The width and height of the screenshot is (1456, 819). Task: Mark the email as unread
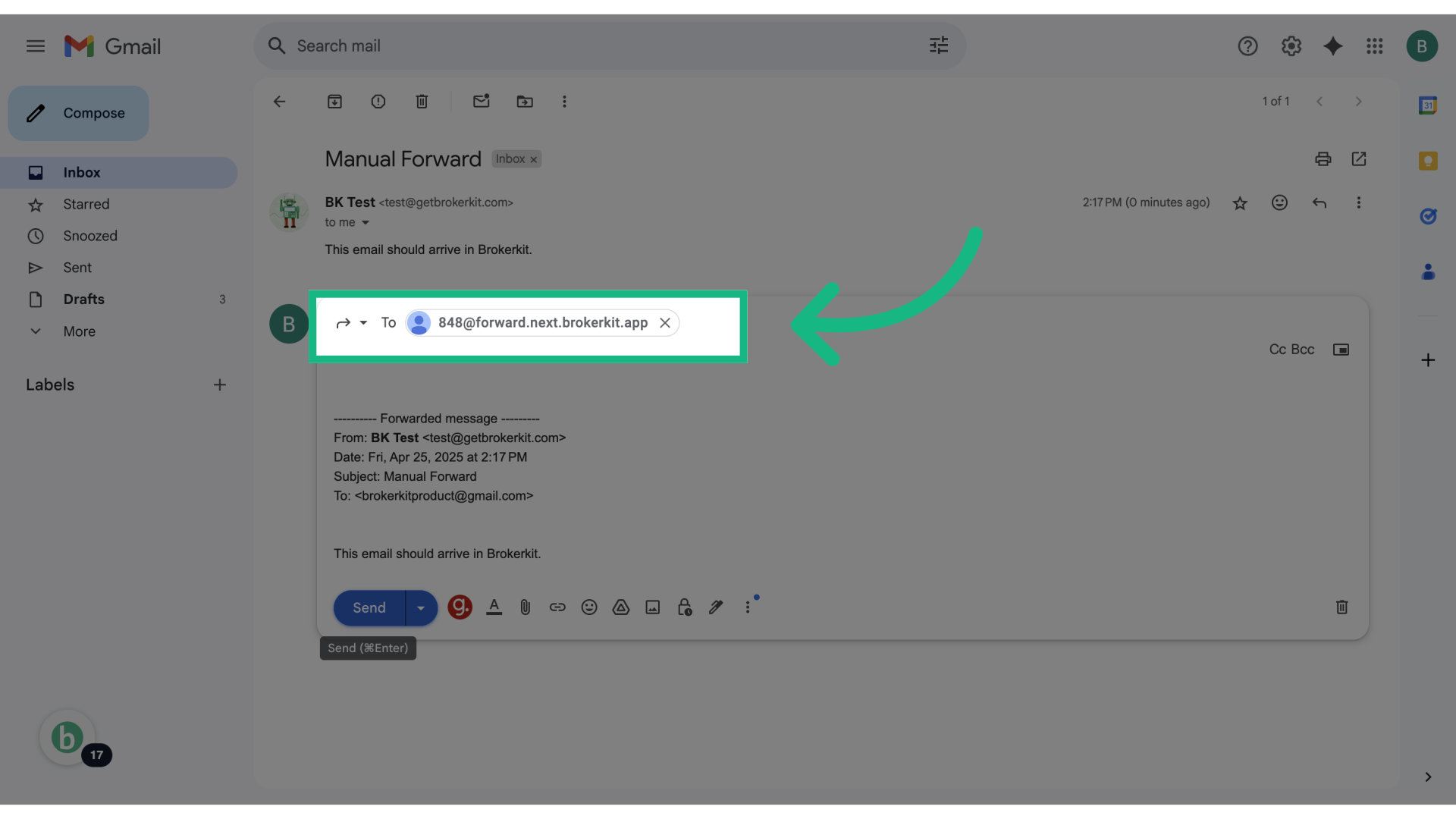coord(482,101)
